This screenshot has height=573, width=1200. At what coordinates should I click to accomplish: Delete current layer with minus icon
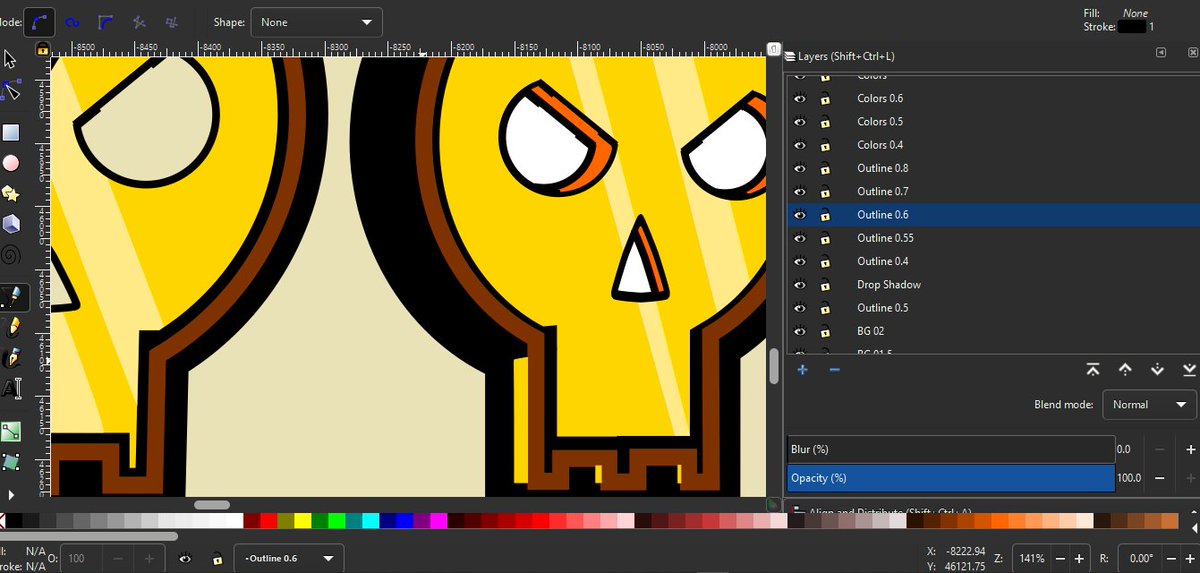coord(835,370)
